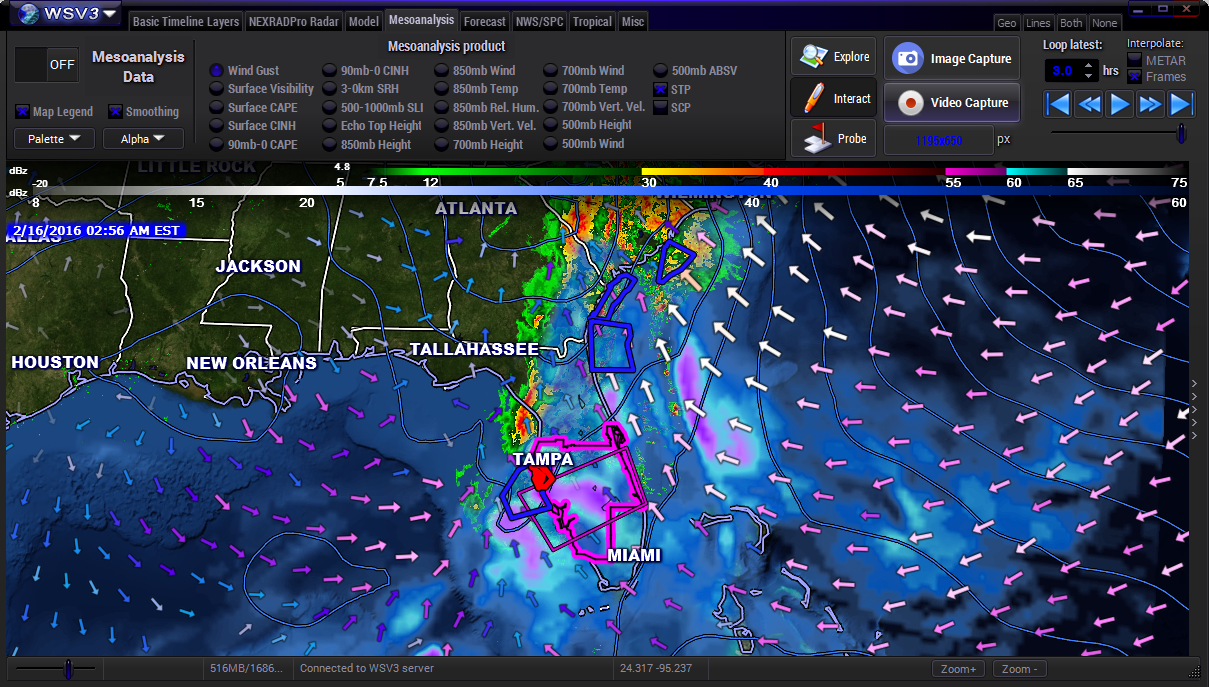The image size is (1209, 687).
Task: Click the red Tampa storm marker
Action: pos(541,479)
